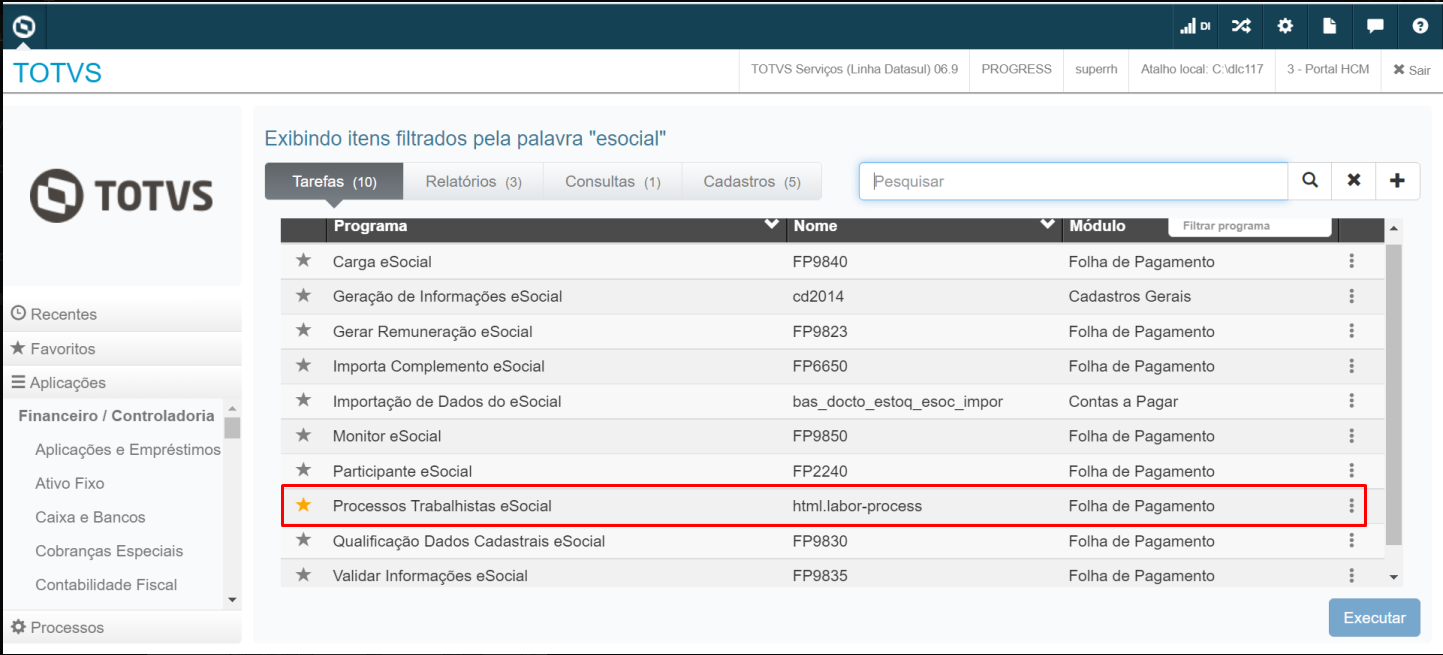The width and height of the screenshot is (1443, 655).
Task: Switch to the Cadastros (5) tab
Action: click(x=752, y=182)
